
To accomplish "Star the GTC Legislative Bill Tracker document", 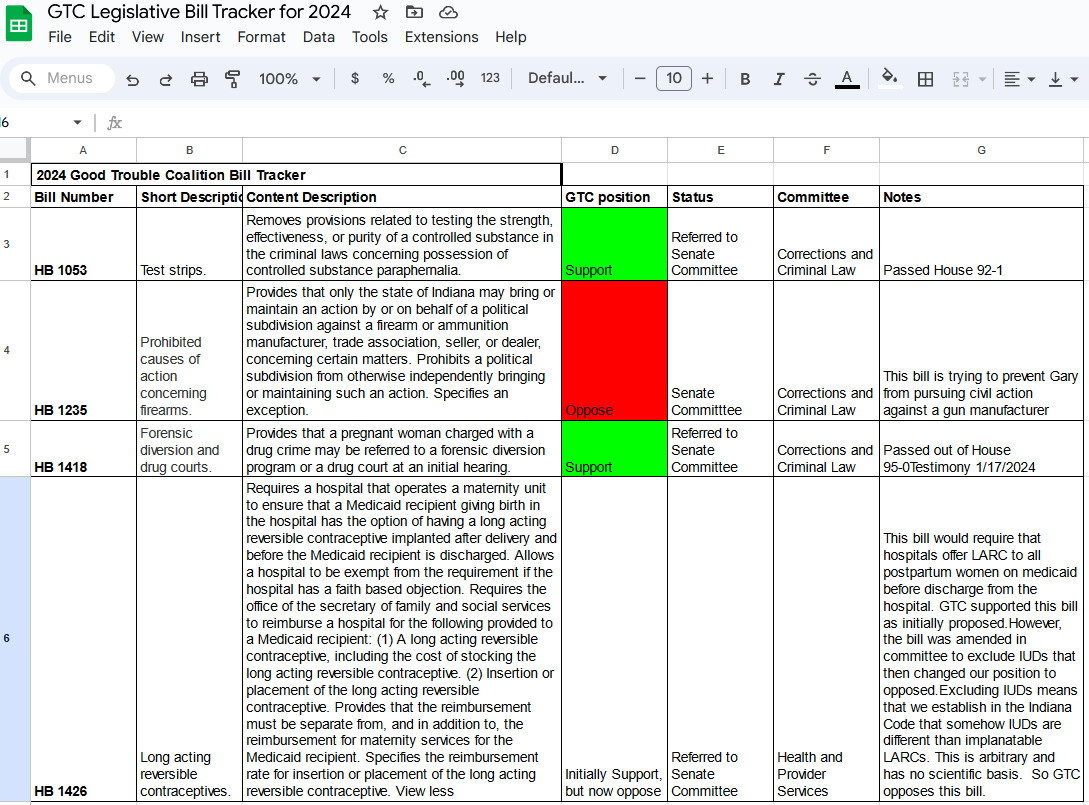I will point(380,13).
